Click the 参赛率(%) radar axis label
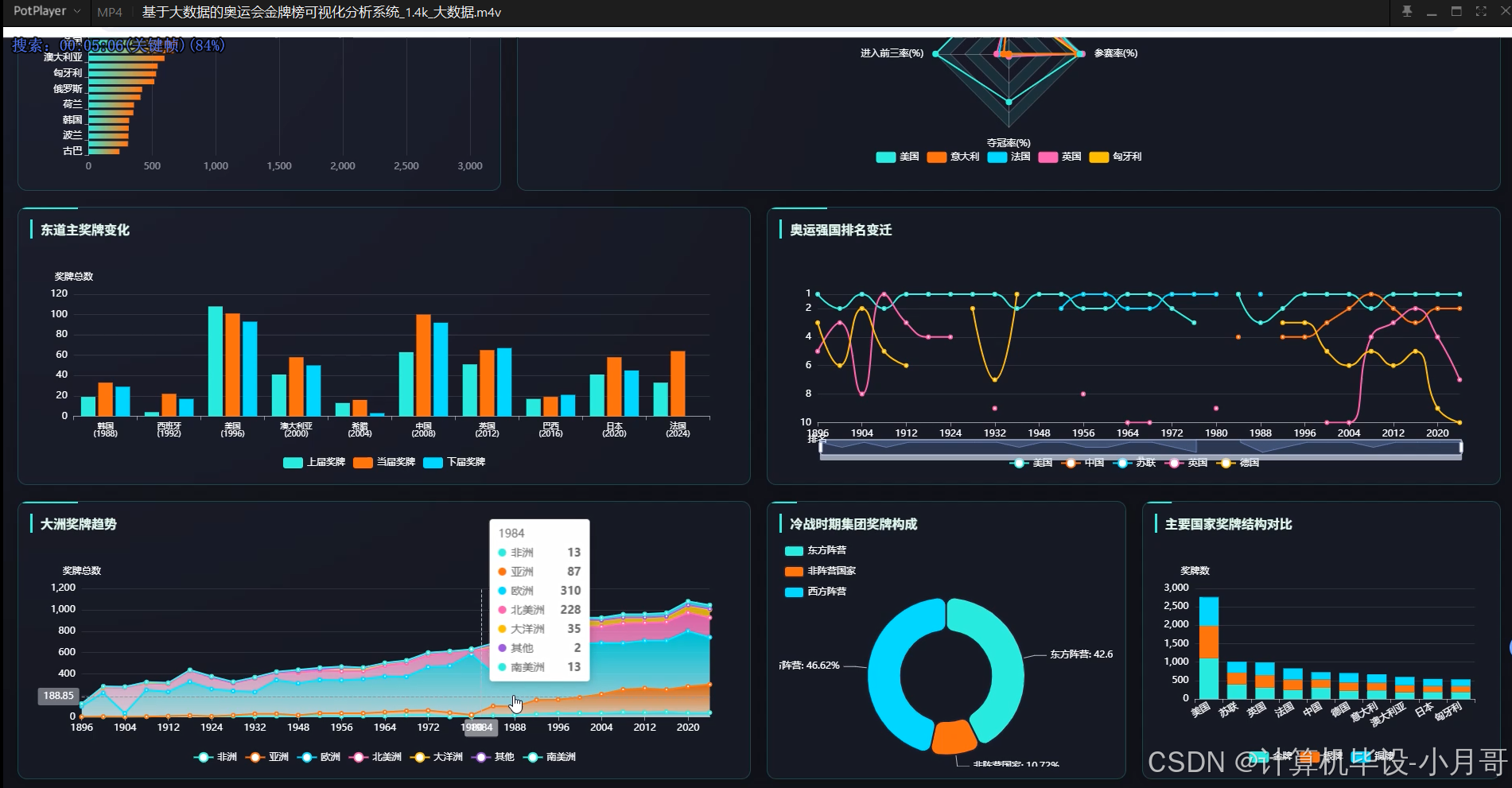The image size is (1512, 788). 1116,53
